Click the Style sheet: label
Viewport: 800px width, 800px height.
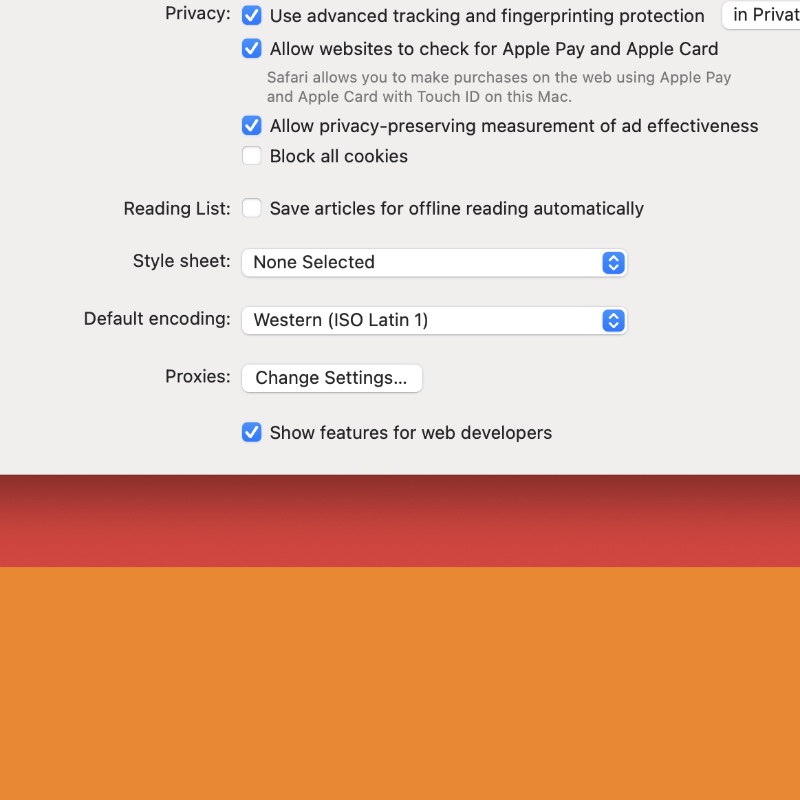click(181, 260)
